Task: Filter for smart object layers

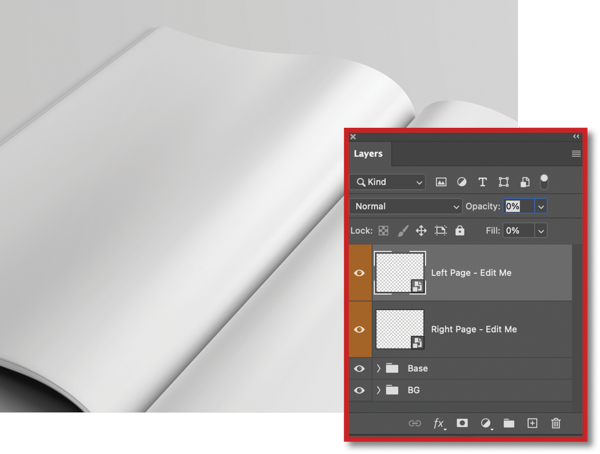Action: (x=525, y=182)
